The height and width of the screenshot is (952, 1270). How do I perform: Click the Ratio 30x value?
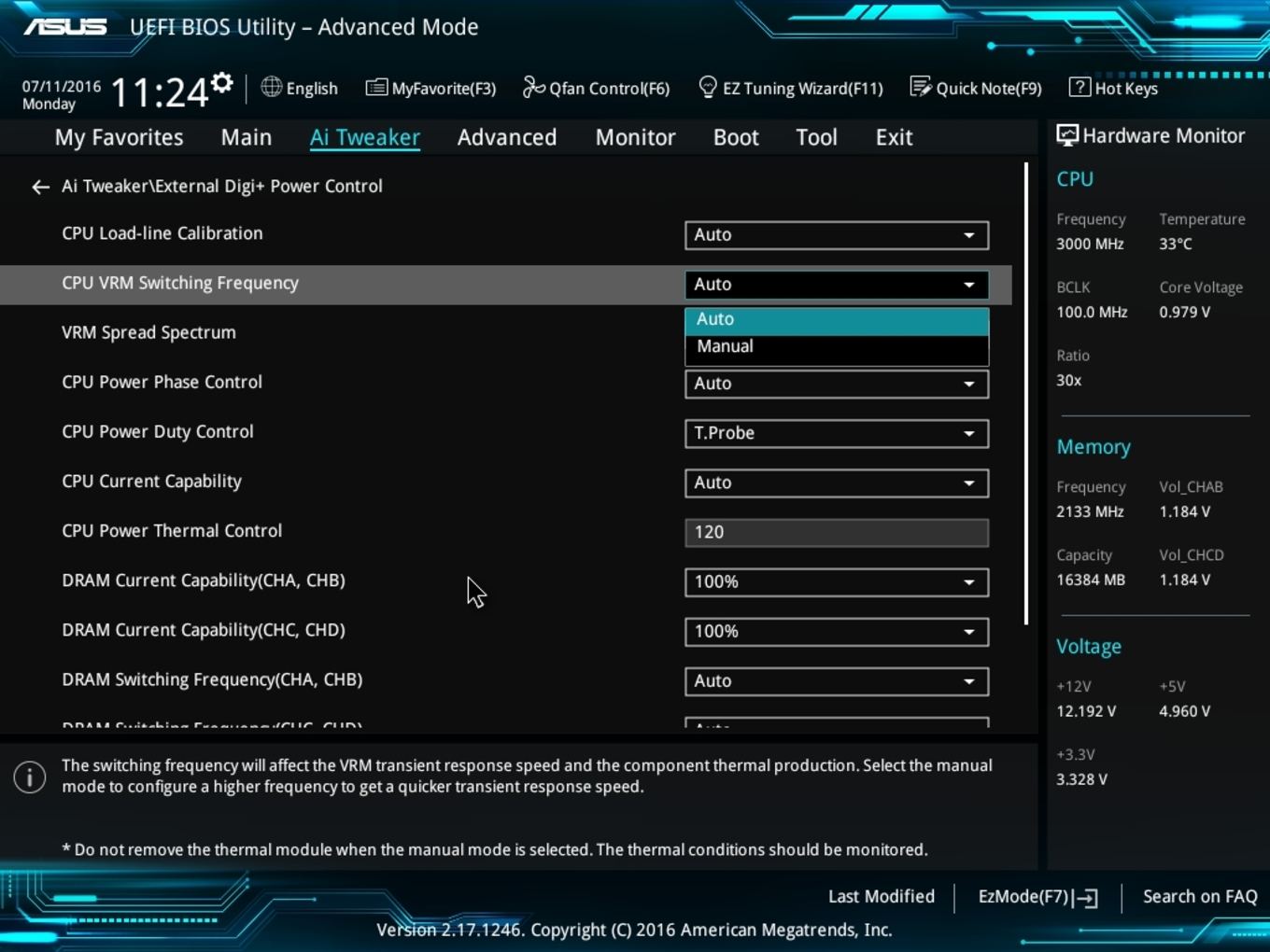coord(1069,380)
